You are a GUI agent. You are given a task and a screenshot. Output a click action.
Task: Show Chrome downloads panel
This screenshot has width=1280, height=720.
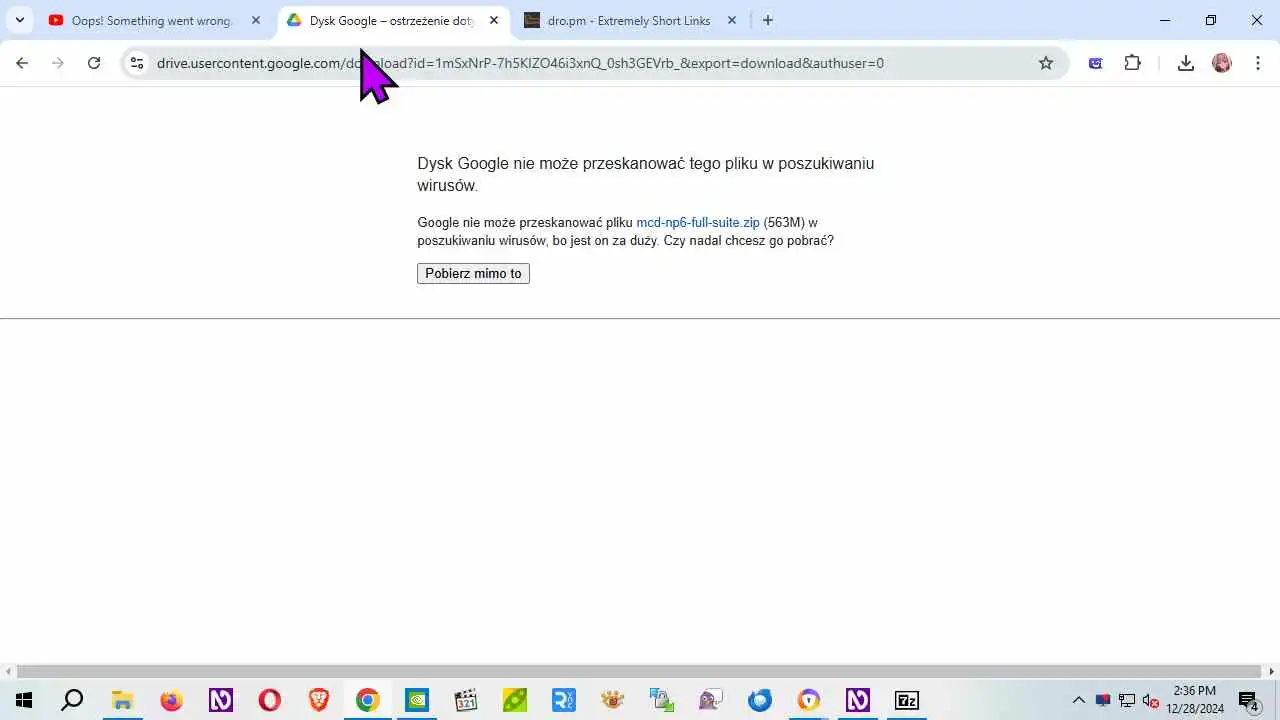click(x=1186, y=63)
